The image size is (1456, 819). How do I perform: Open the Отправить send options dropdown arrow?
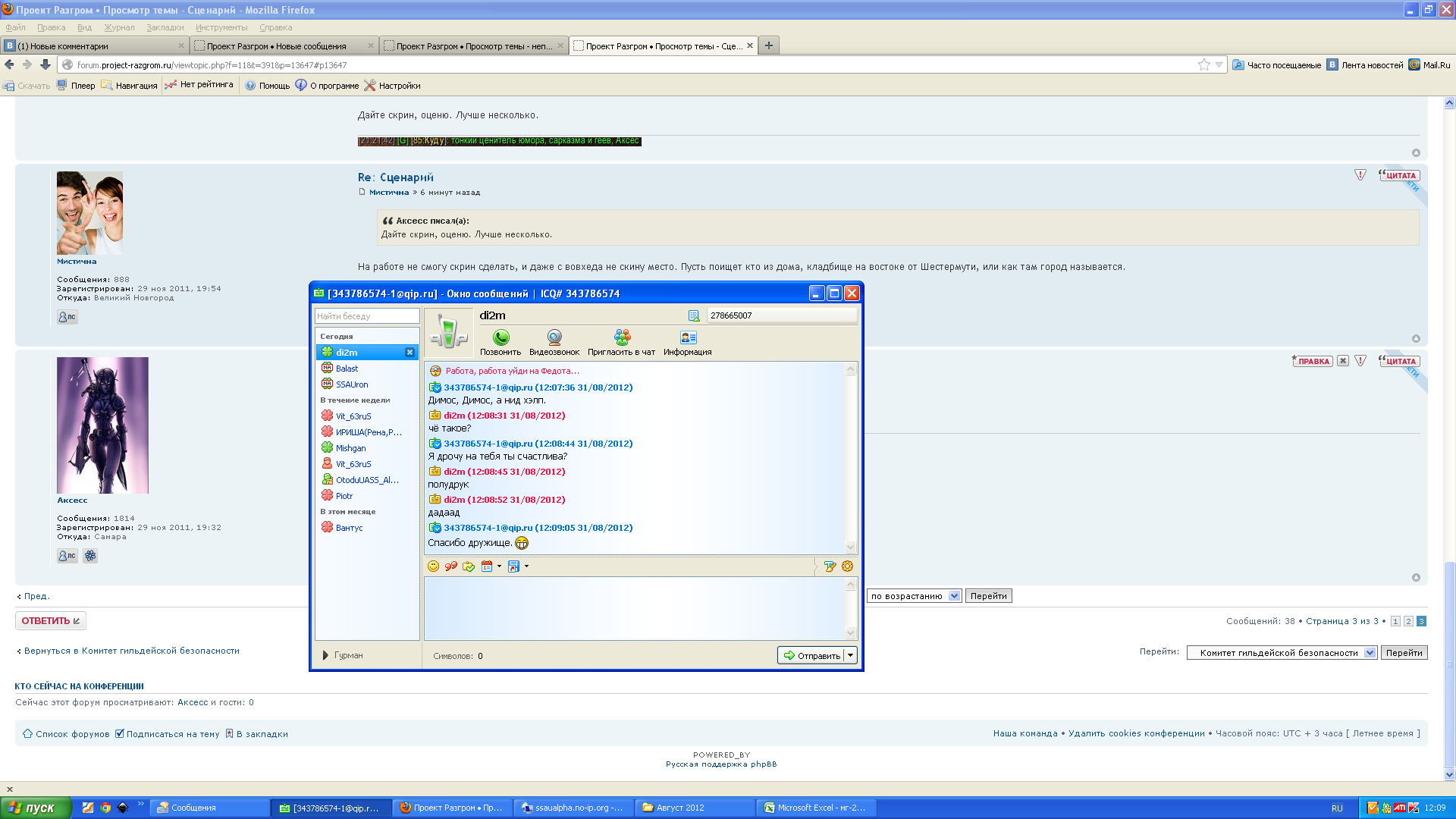[x=851, y=655]
